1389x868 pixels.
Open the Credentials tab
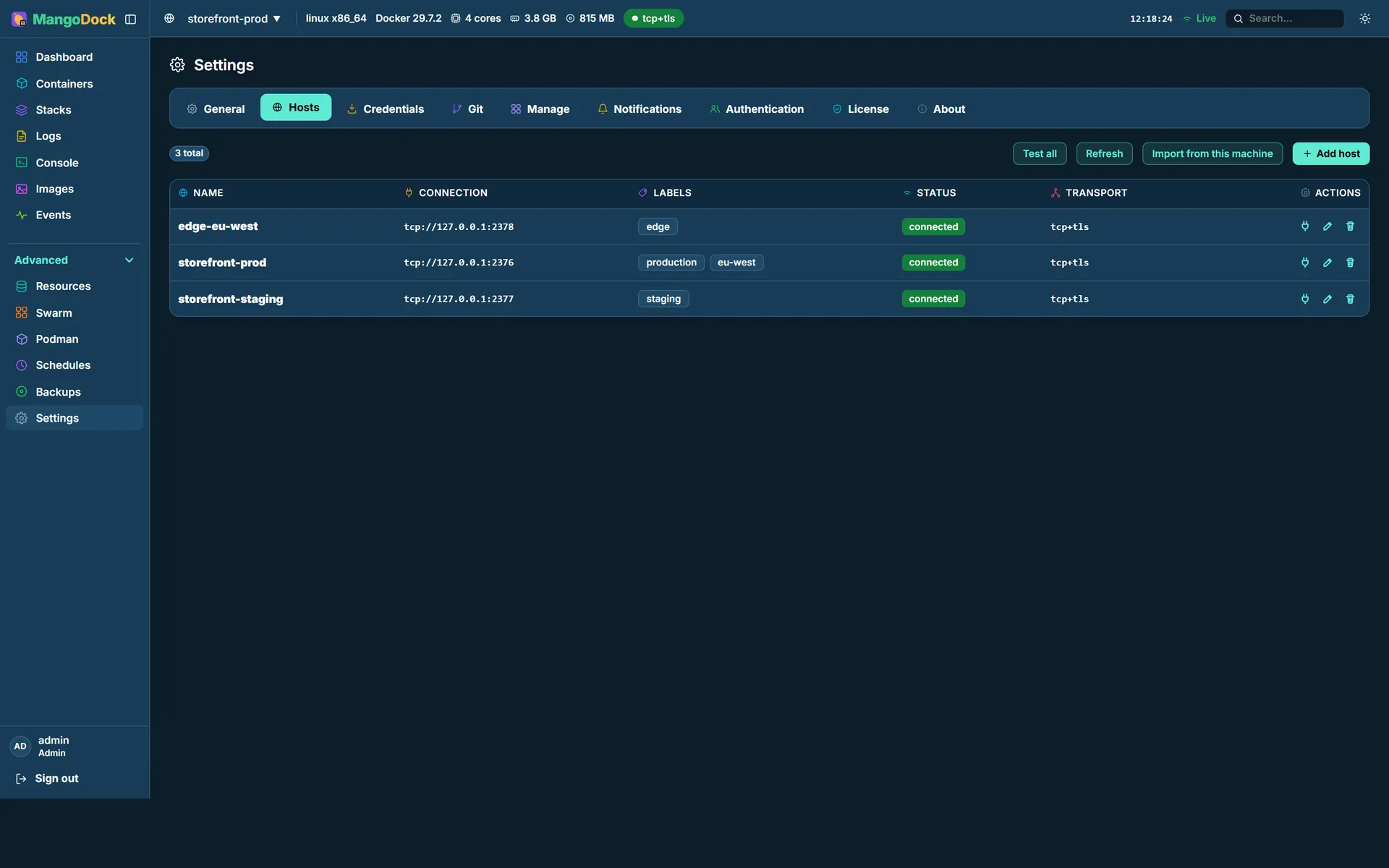click(x=386, y=109)
